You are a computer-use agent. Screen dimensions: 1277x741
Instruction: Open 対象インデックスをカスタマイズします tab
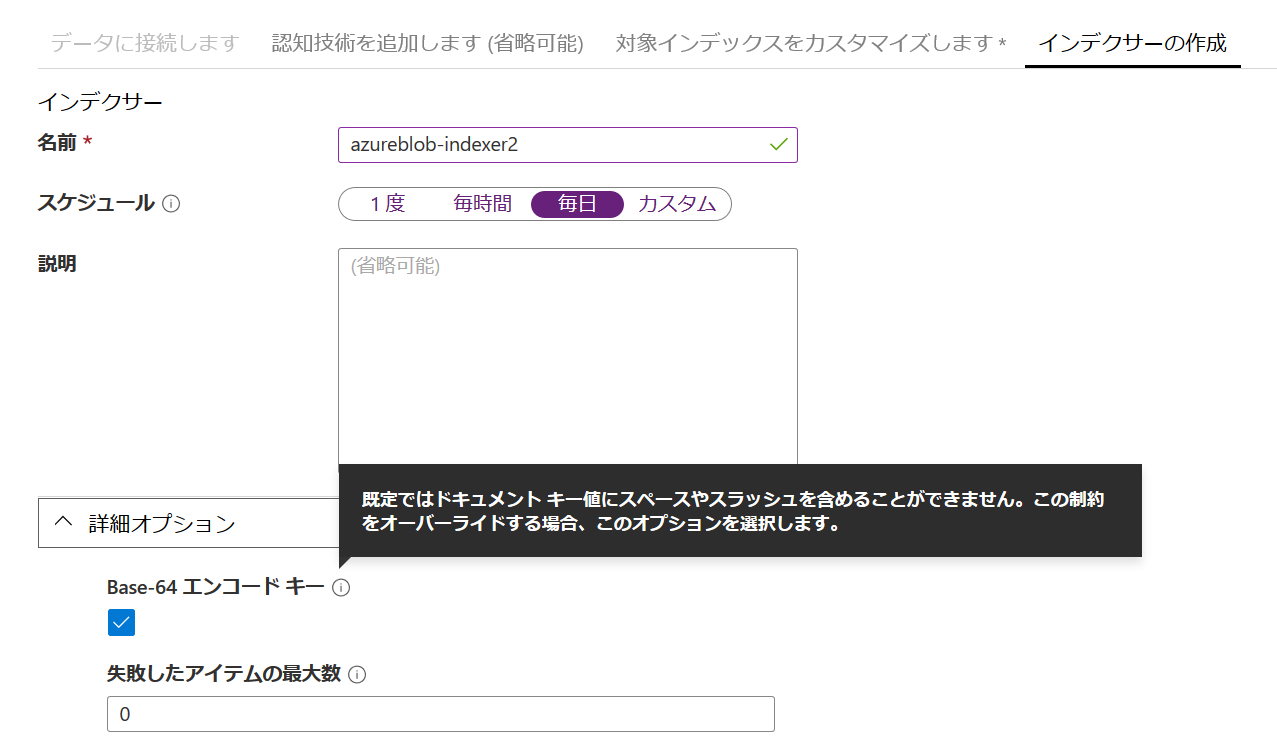[811, 43]
